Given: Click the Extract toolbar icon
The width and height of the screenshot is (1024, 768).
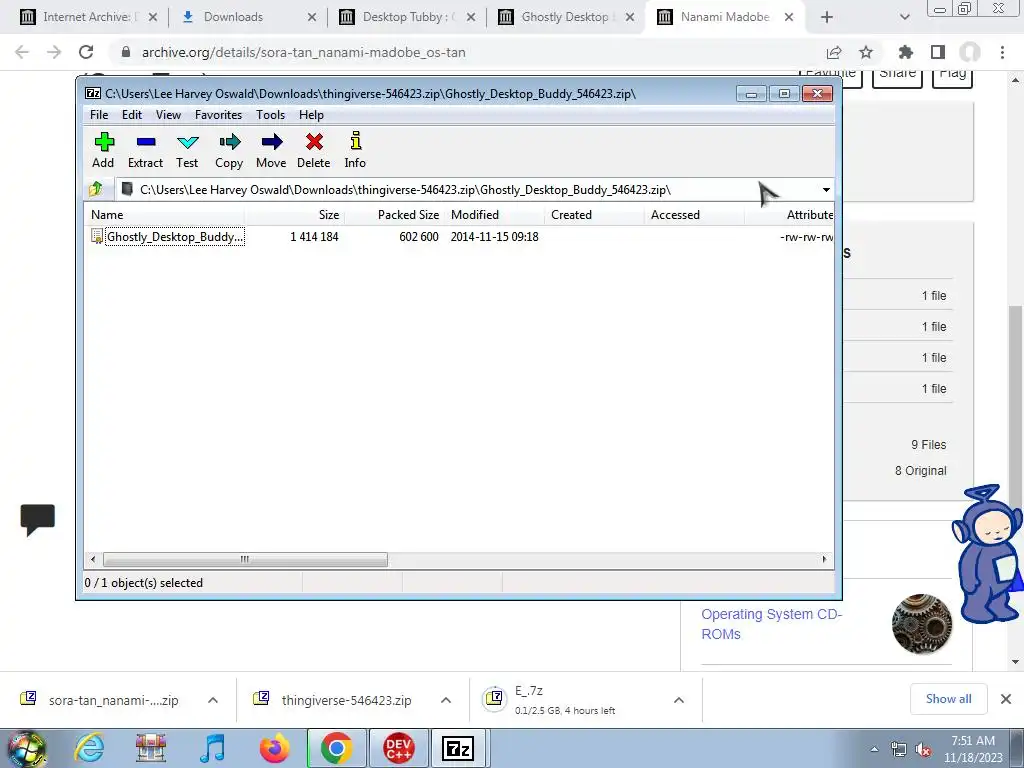Looking at the screenshot, I should click(x=145, y=150).
